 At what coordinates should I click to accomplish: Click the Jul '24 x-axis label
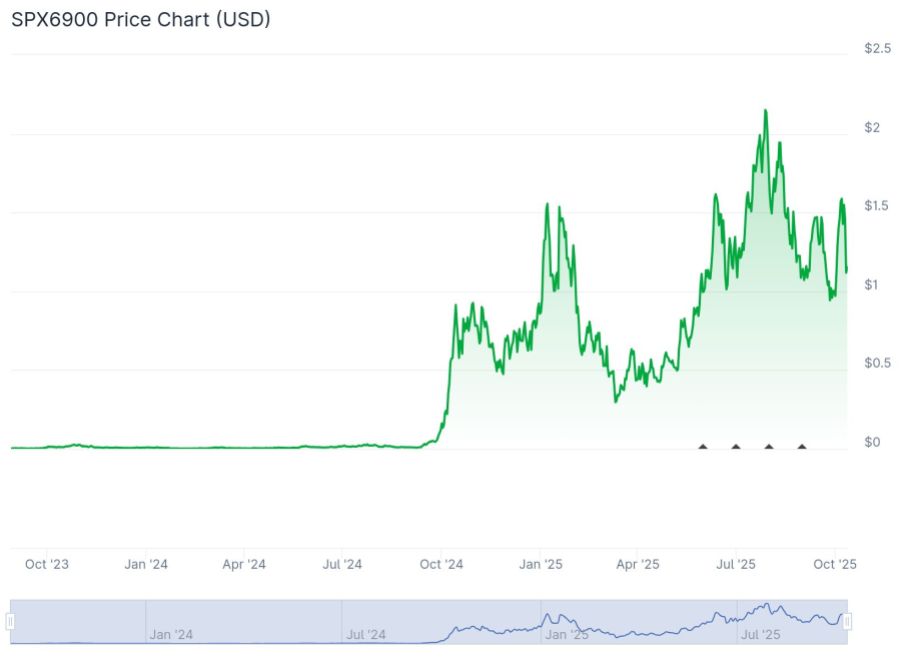(342, 565)
